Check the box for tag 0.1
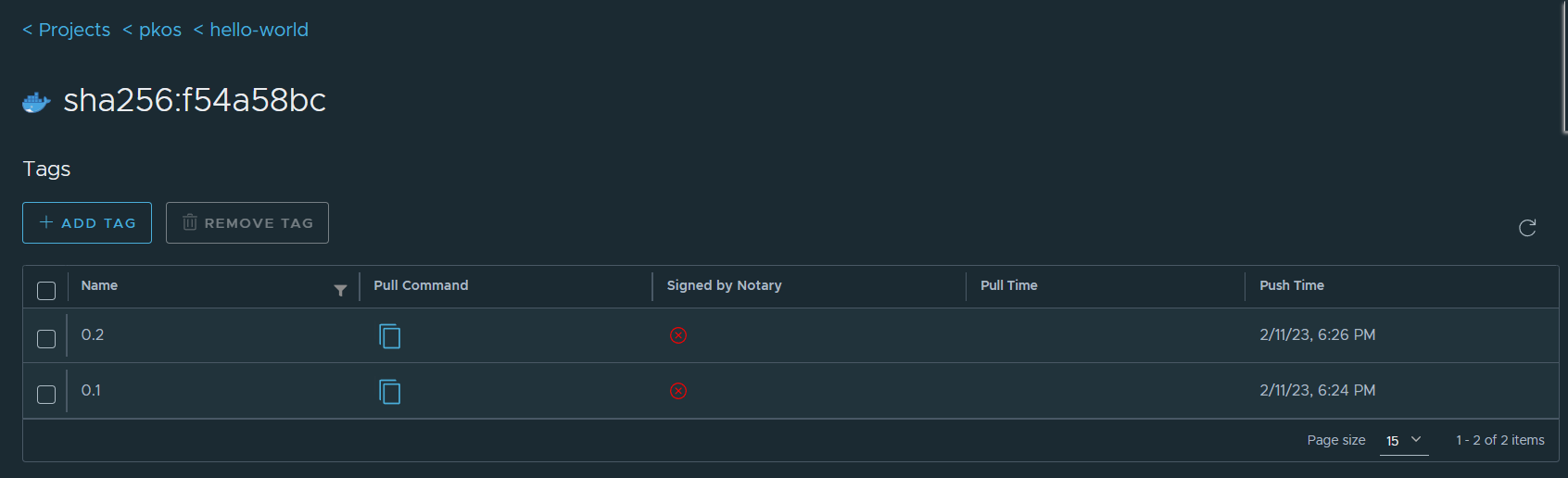The width and height of the screenshot is (1568, 478). click(x=46, y=395)
